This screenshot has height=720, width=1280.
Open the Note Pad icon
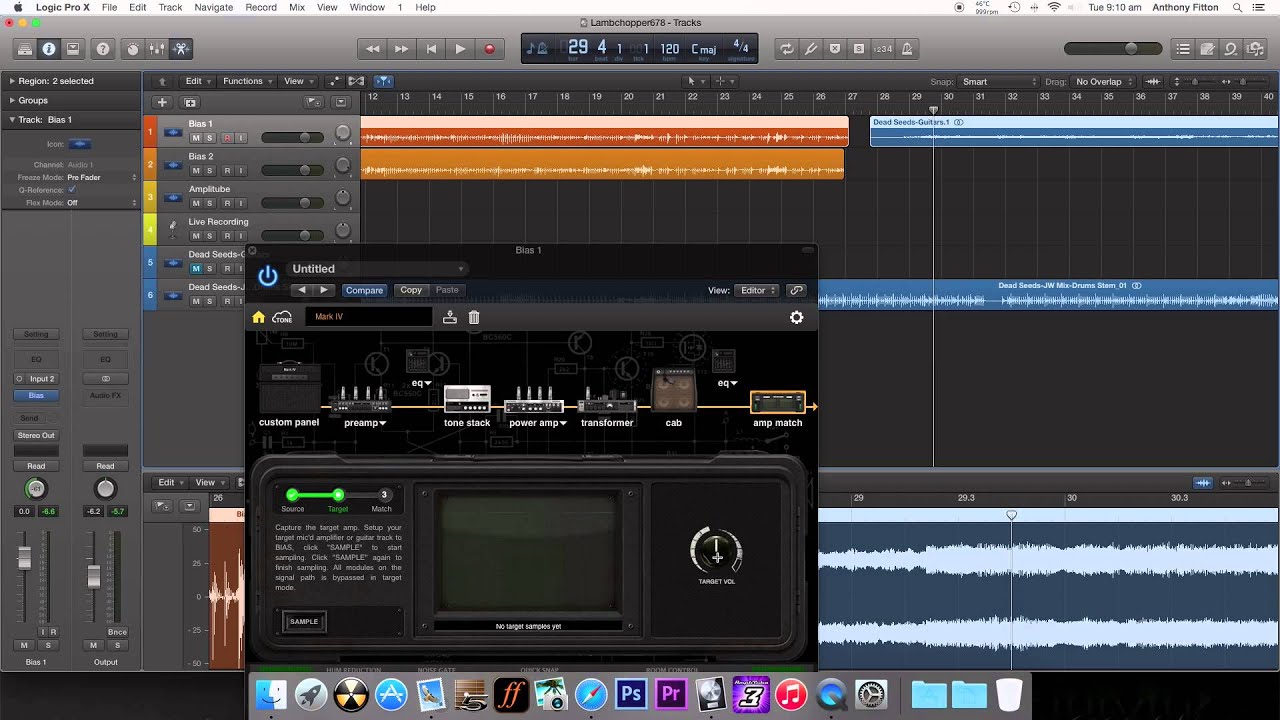pos(1207,49)
